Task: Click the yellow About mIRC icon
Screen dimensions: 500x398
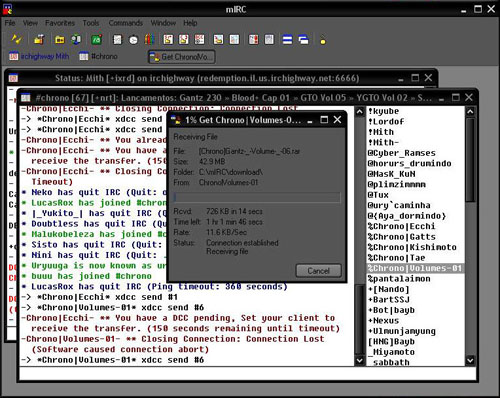Action: tap(323, 40)
